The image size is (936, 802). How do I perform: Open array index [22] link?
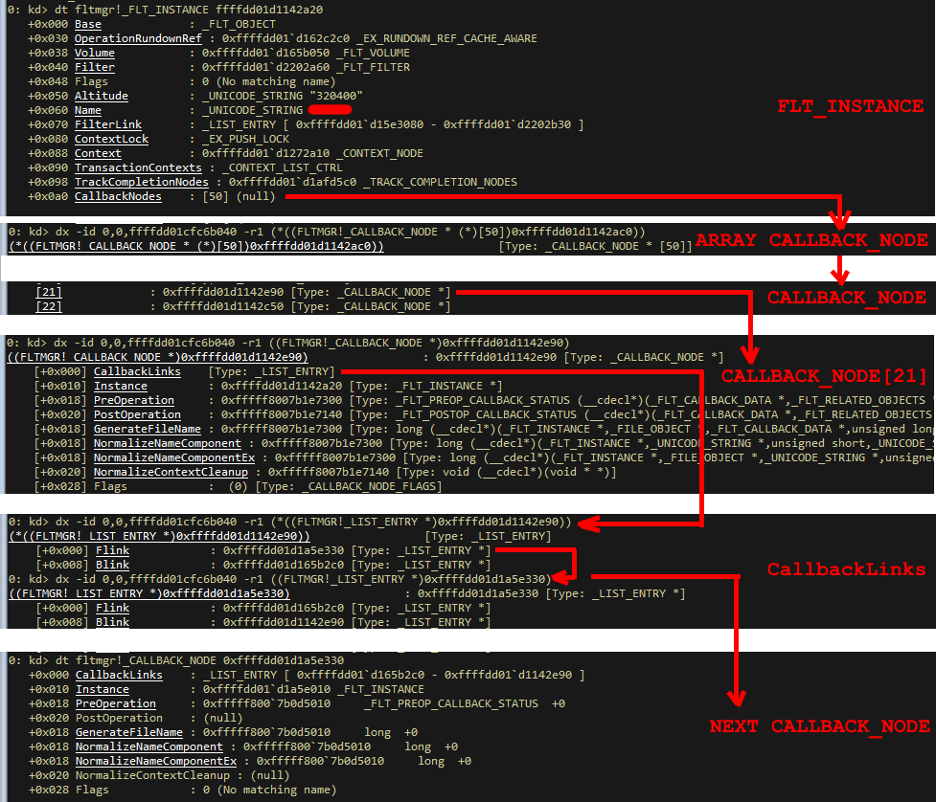pyautogui.click(x=48, y=307)
